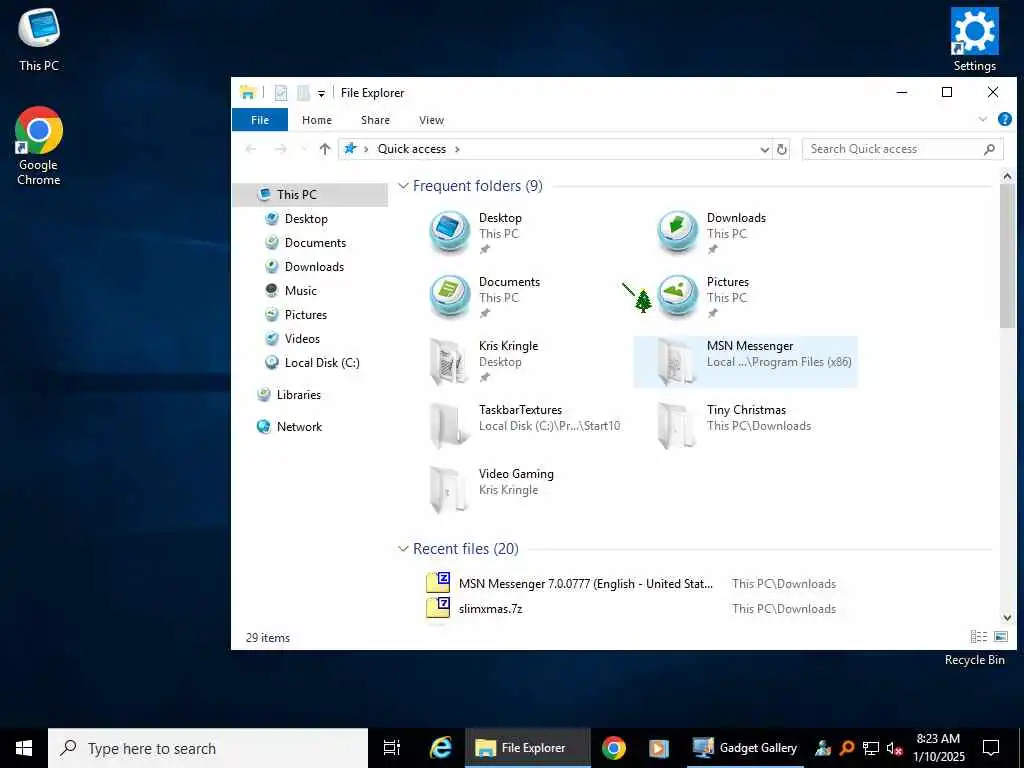This screenshot has width=1024, height=768.
Task: Open the Google Chrome desktop shortcut
Action: click(39, 146)
